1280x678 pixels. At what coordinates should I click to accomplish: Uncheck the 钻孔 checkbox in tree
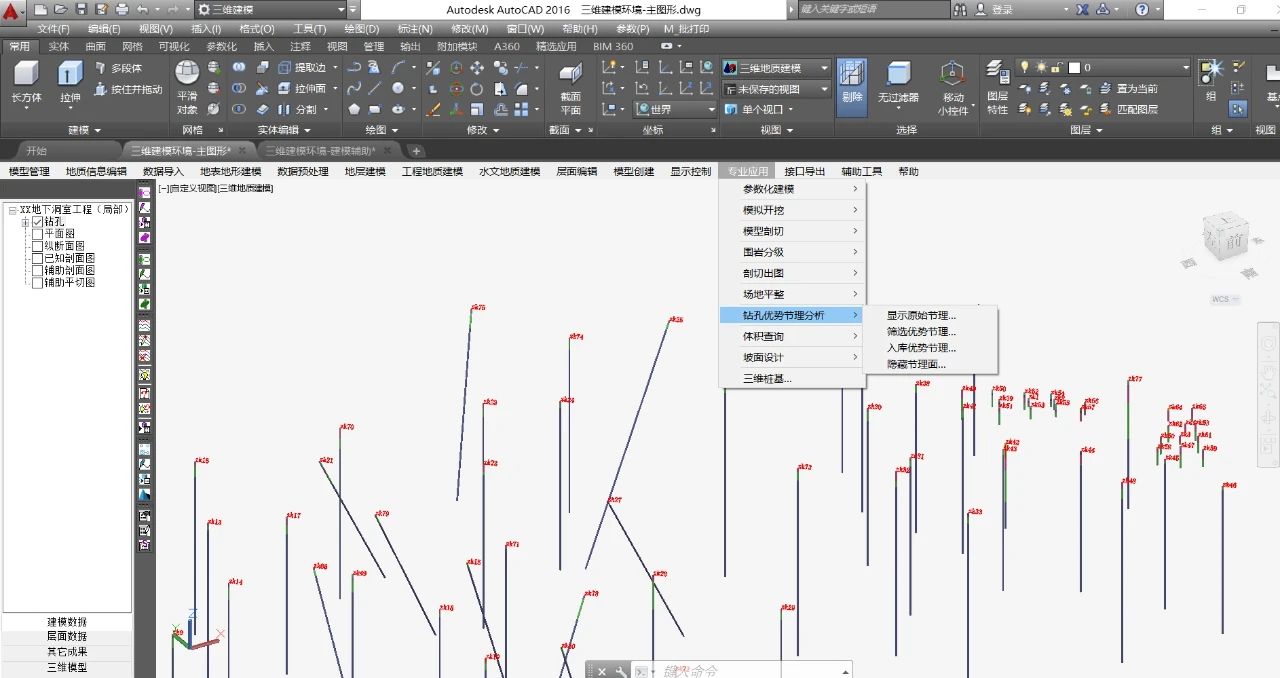[37, 222]
